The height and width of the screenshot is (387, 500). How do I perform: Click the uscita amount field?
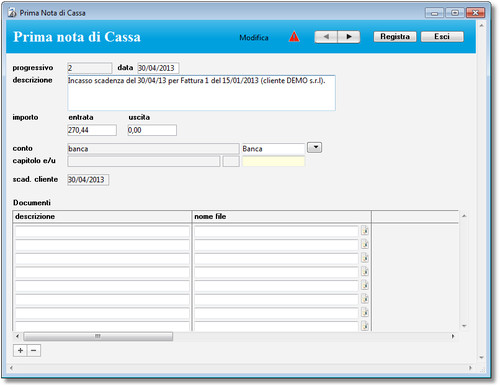click(152, 130)
